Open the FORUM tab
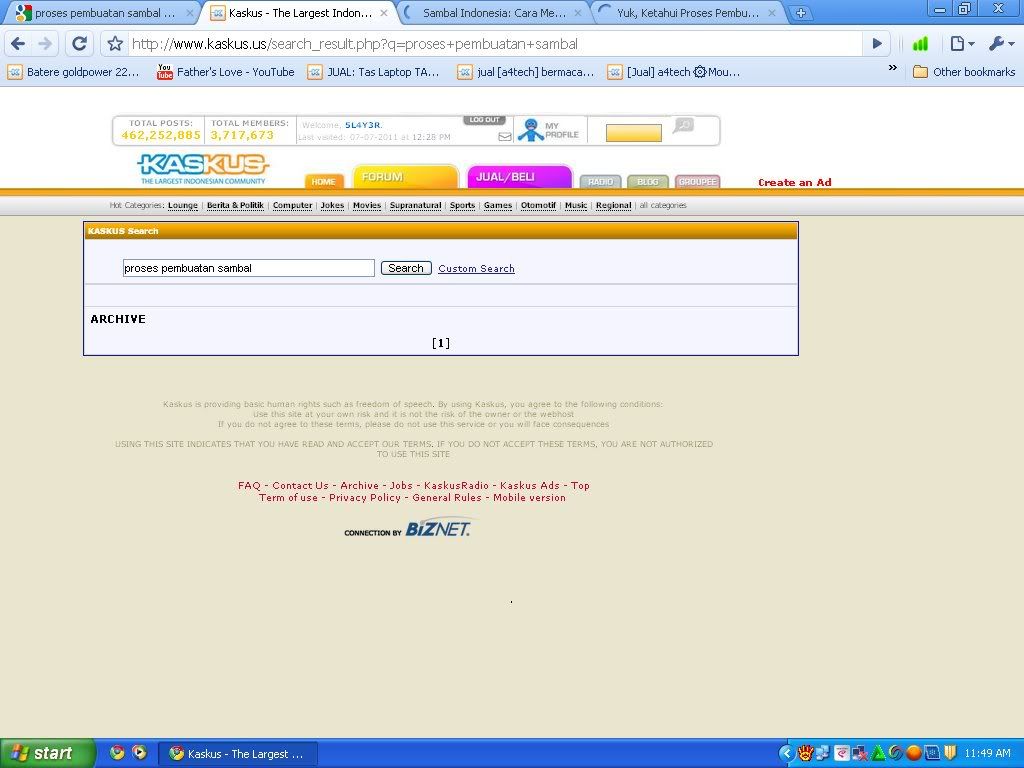 [406, 177]
